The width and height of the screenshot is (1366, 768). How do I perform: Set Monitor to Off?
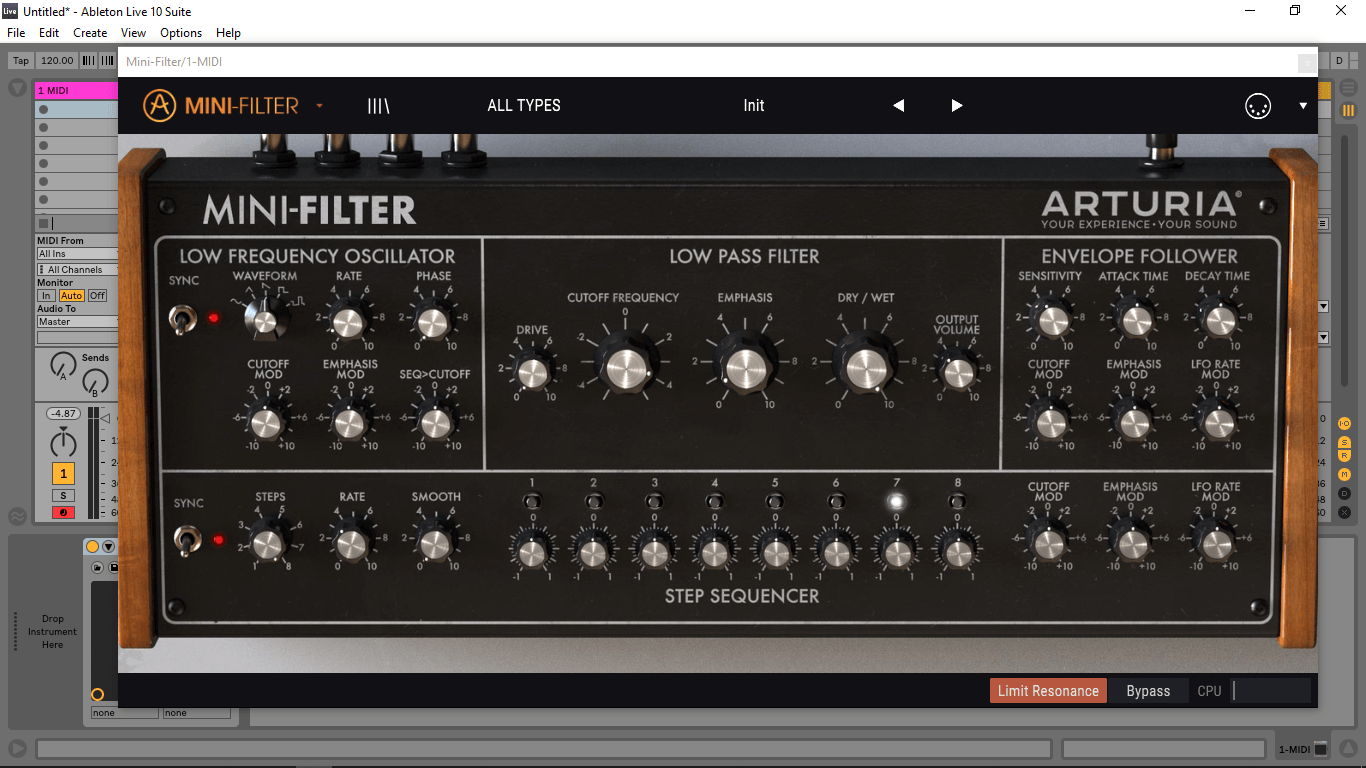97,296
